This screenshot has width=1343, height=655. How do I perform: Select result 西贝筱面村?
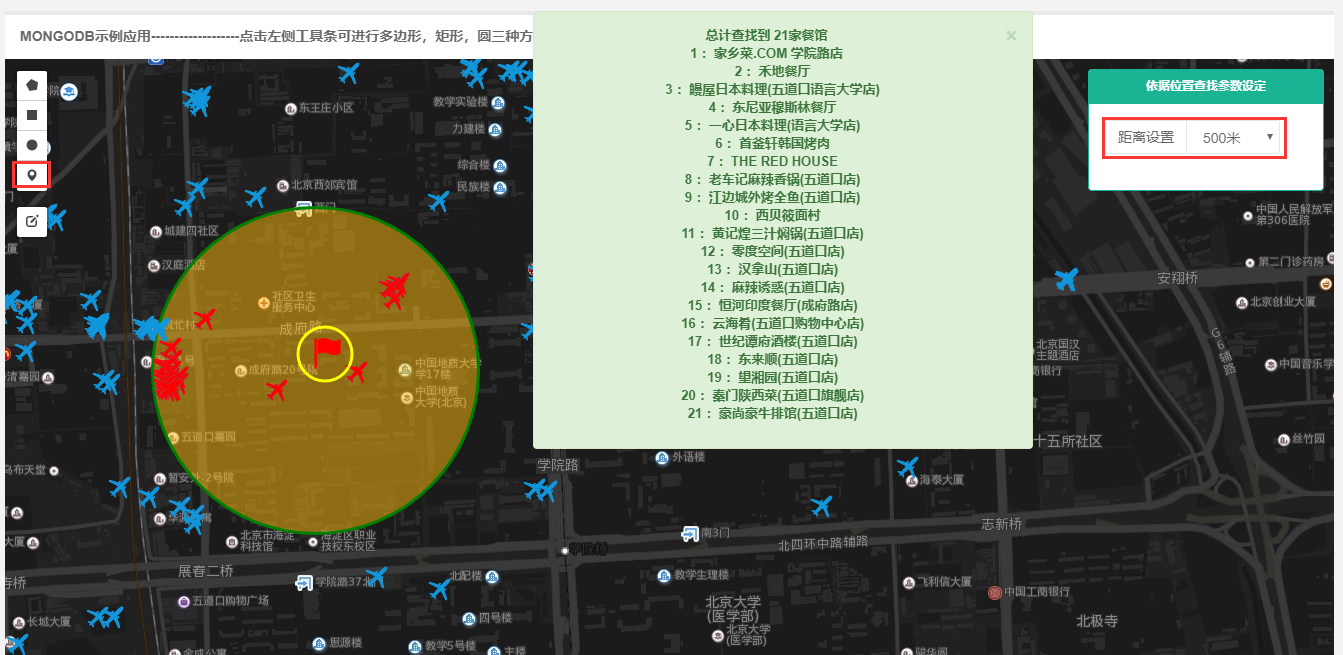click(x=773, y=215)
